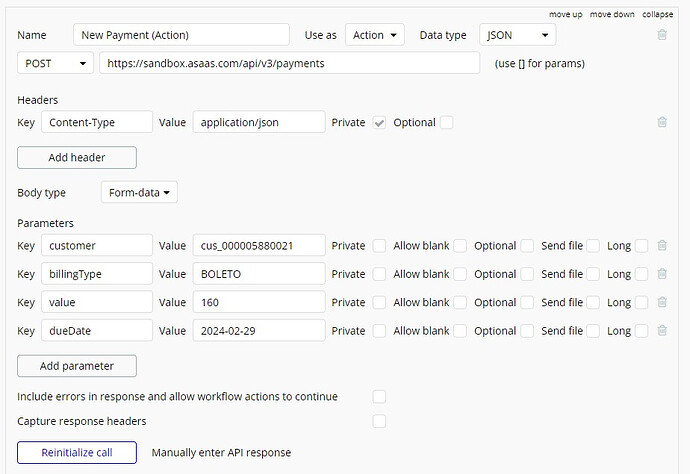Viewport: 690px width, 474px height.
Task: Uncheck Private for Content-Type header
Action: click(379, 122)
